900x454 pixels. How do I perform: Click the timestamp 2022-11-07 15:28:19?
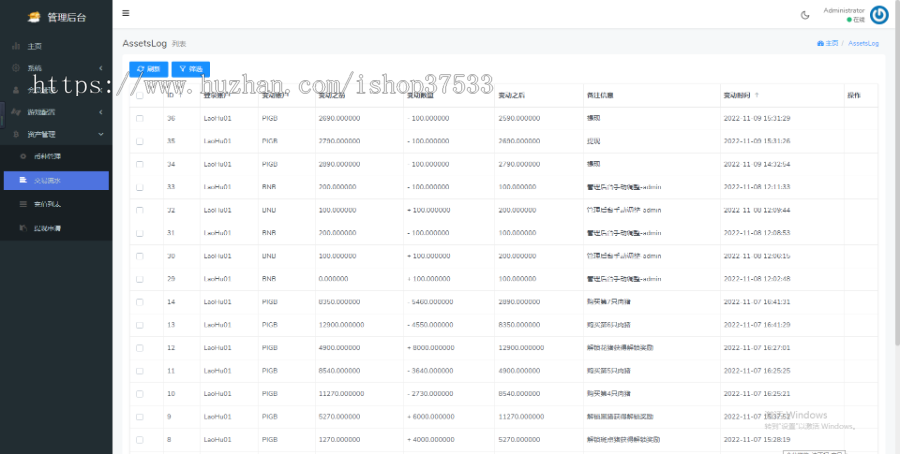click(x=757, y=440)
